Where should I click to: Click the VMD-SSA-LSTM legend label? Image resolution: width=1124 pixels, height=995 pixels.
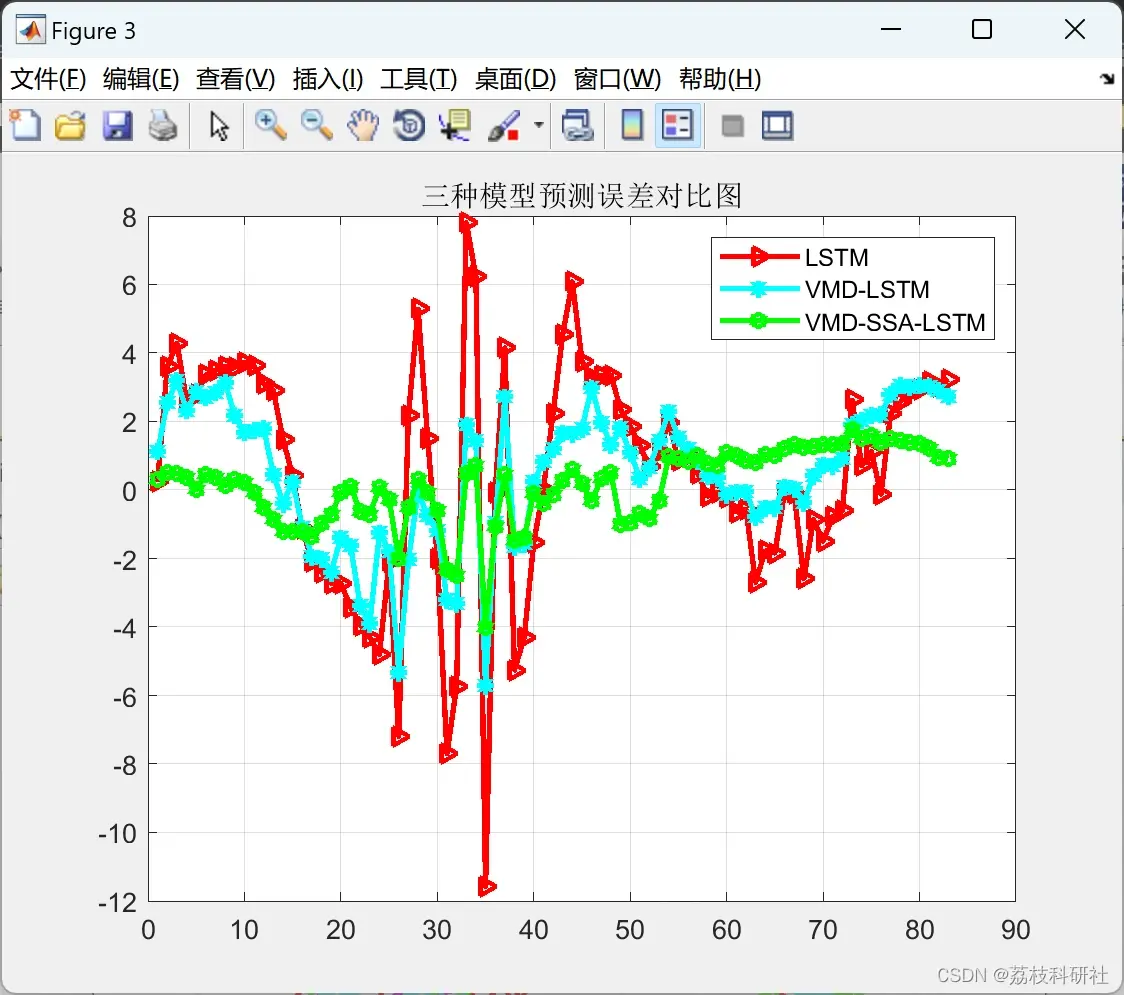tap(895, 323)
